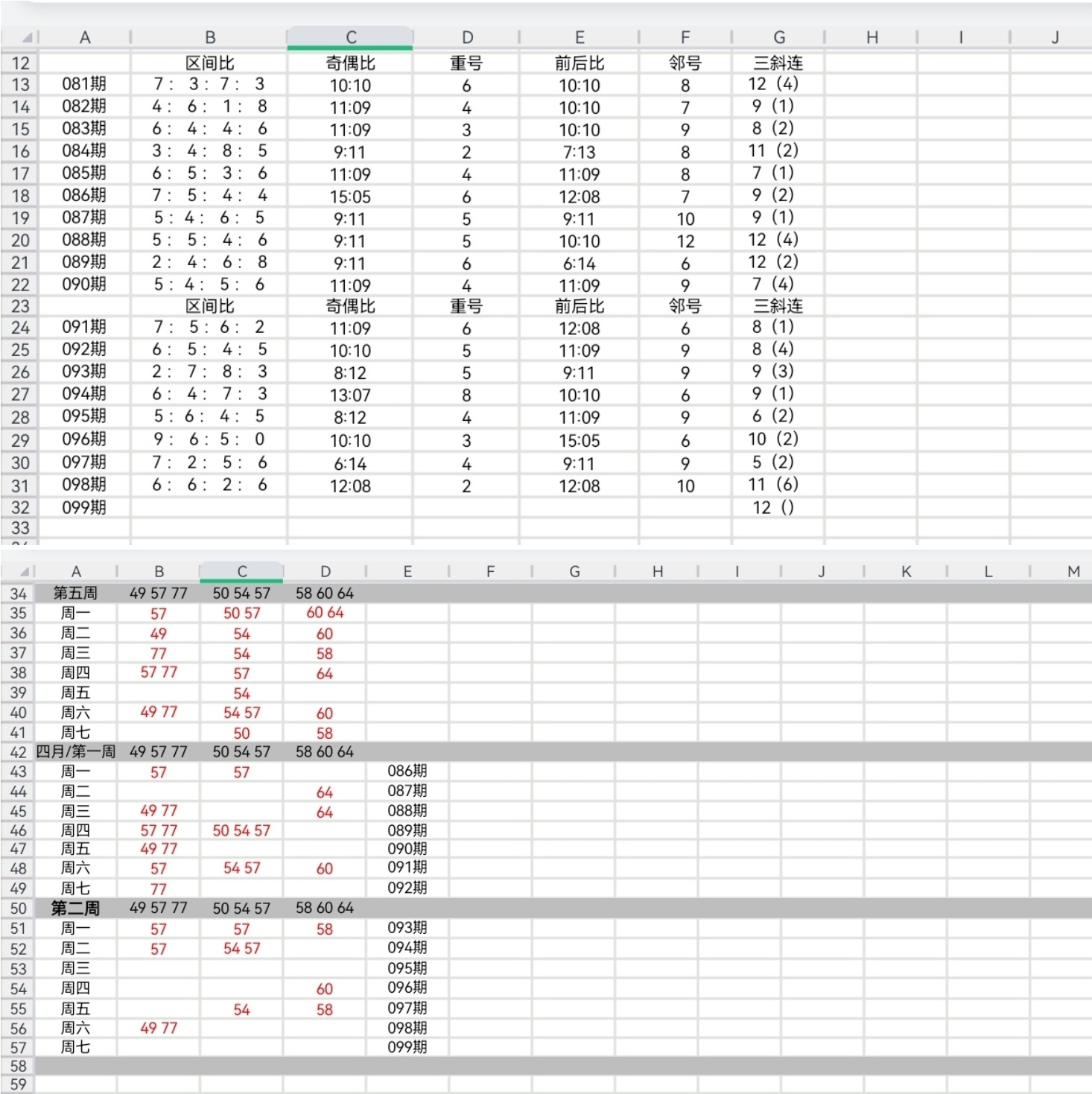Select the red '57 77' cell in row 38
The height and width of the screenshot is (1094, 1092).
tap(159, 672)
